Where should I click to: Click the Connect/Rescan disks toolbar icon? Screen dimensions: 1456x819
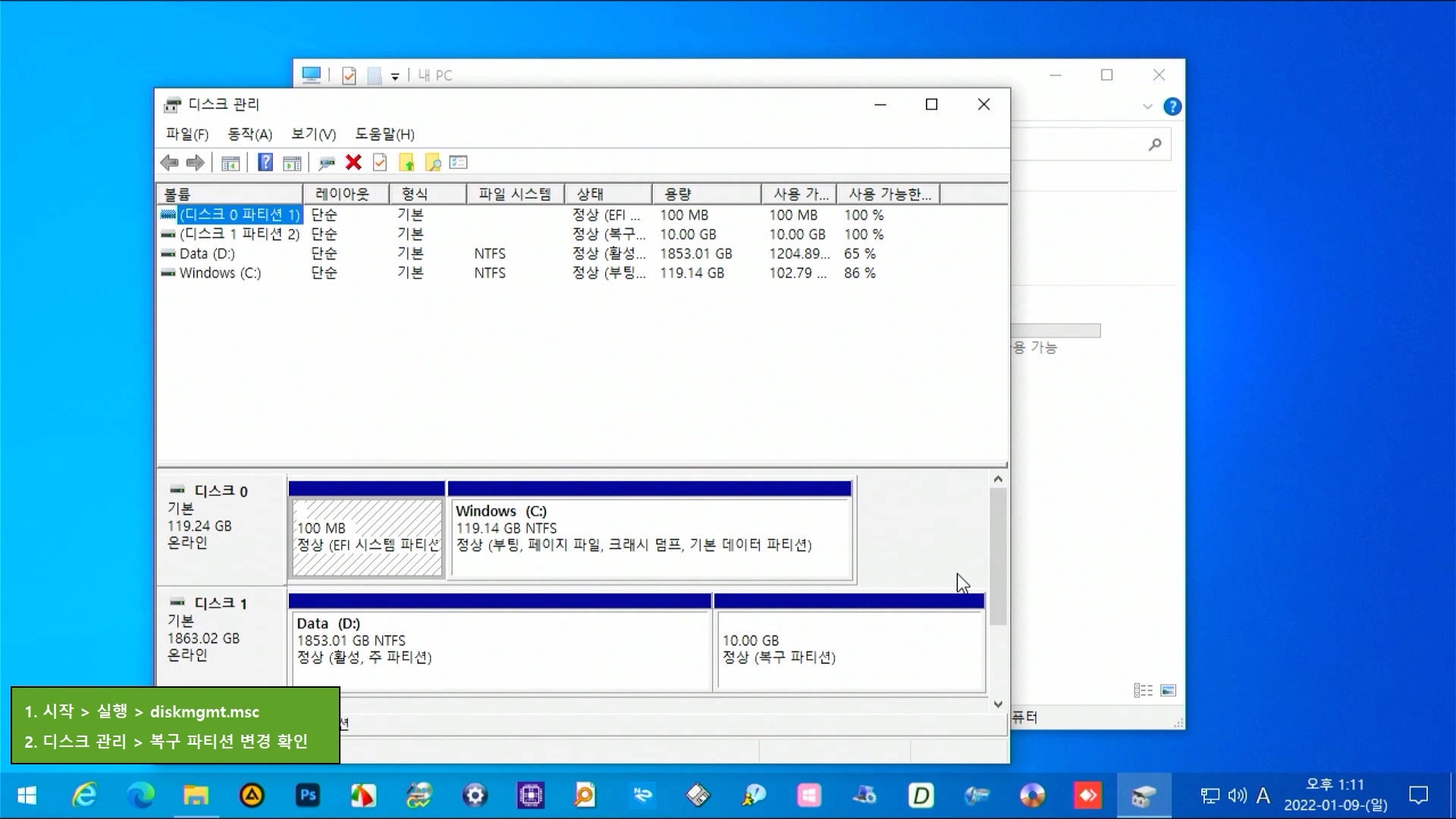point(327,162)
